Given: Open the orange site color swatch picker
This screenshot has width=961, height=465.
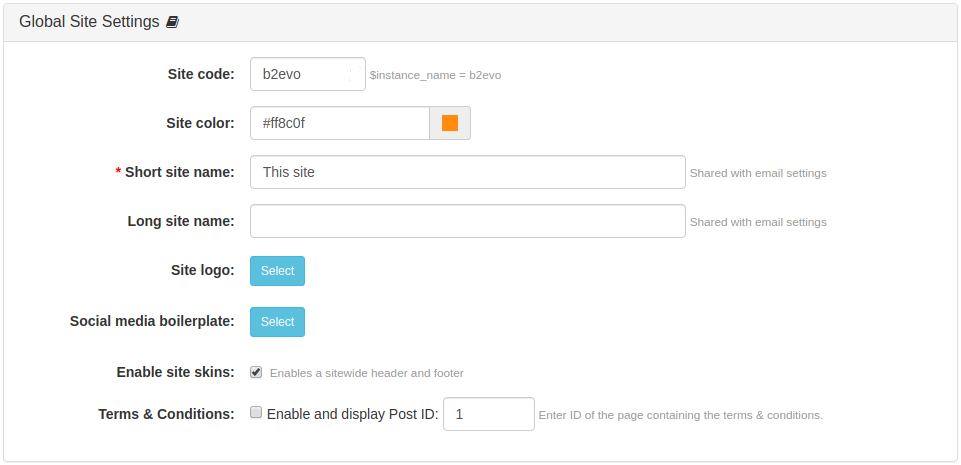Looking at the screenshot, I should coord(450,123).
